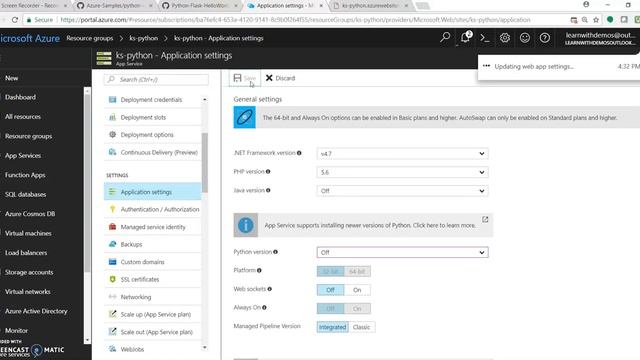Open Azure Active Directory in left nav

[x=36, y=311]
